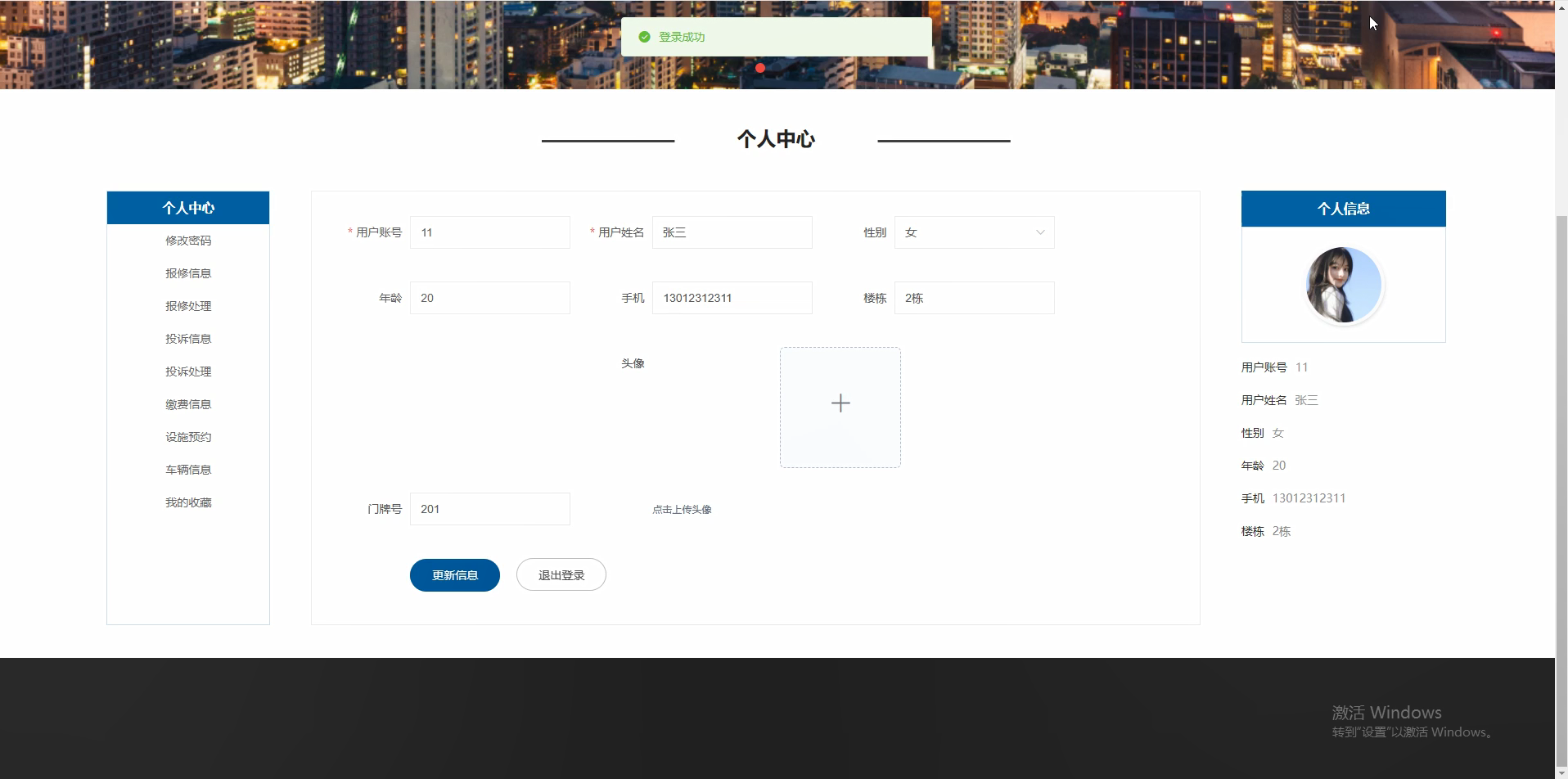1568x779 pixels.
Task: Click the 退出登录 logout button
Action: [561, 574]
